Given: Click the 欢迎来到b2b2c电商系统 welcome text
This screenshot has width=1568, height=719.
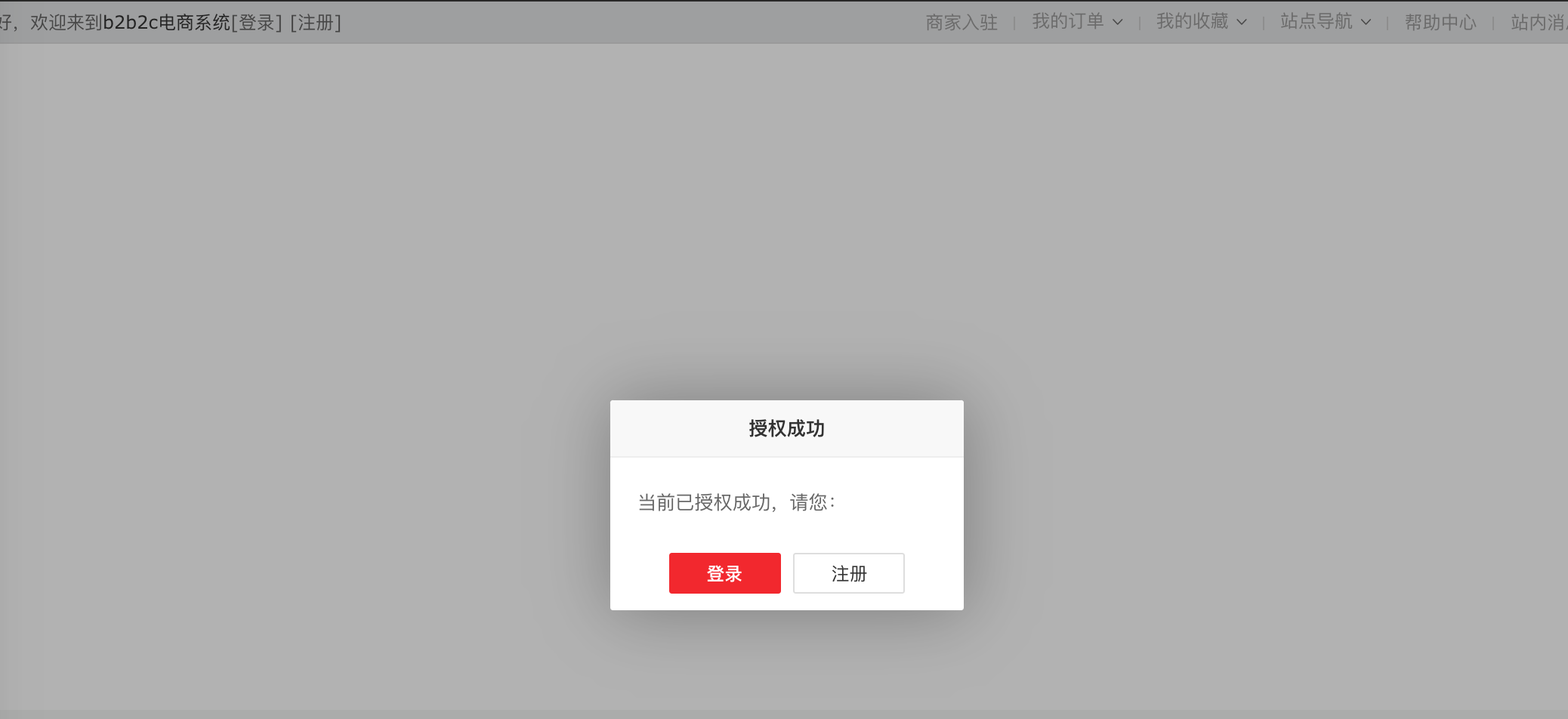Looking at the screenshot, I should (128, 23).
